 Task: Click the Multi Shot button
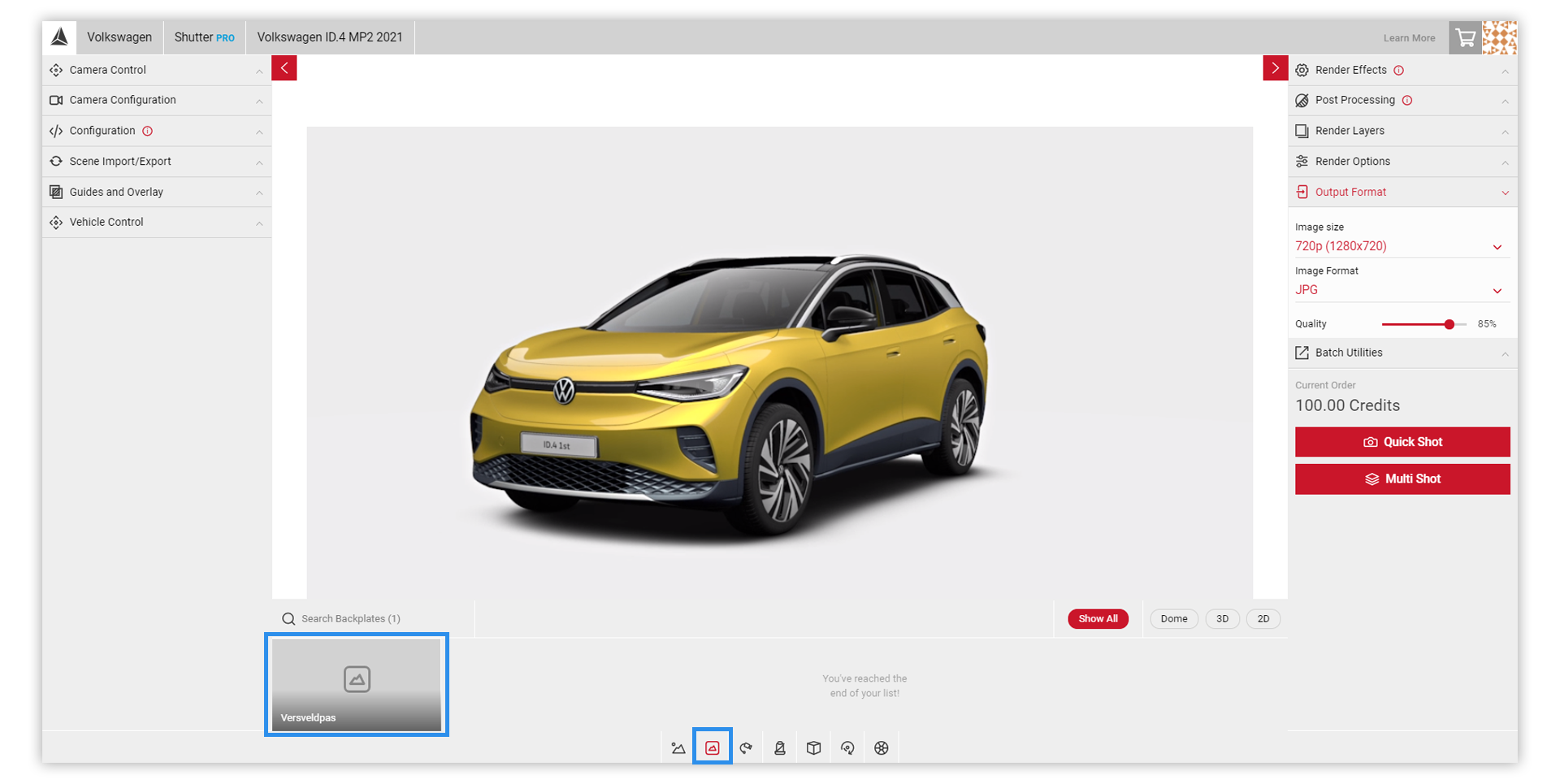(1402, 479)
